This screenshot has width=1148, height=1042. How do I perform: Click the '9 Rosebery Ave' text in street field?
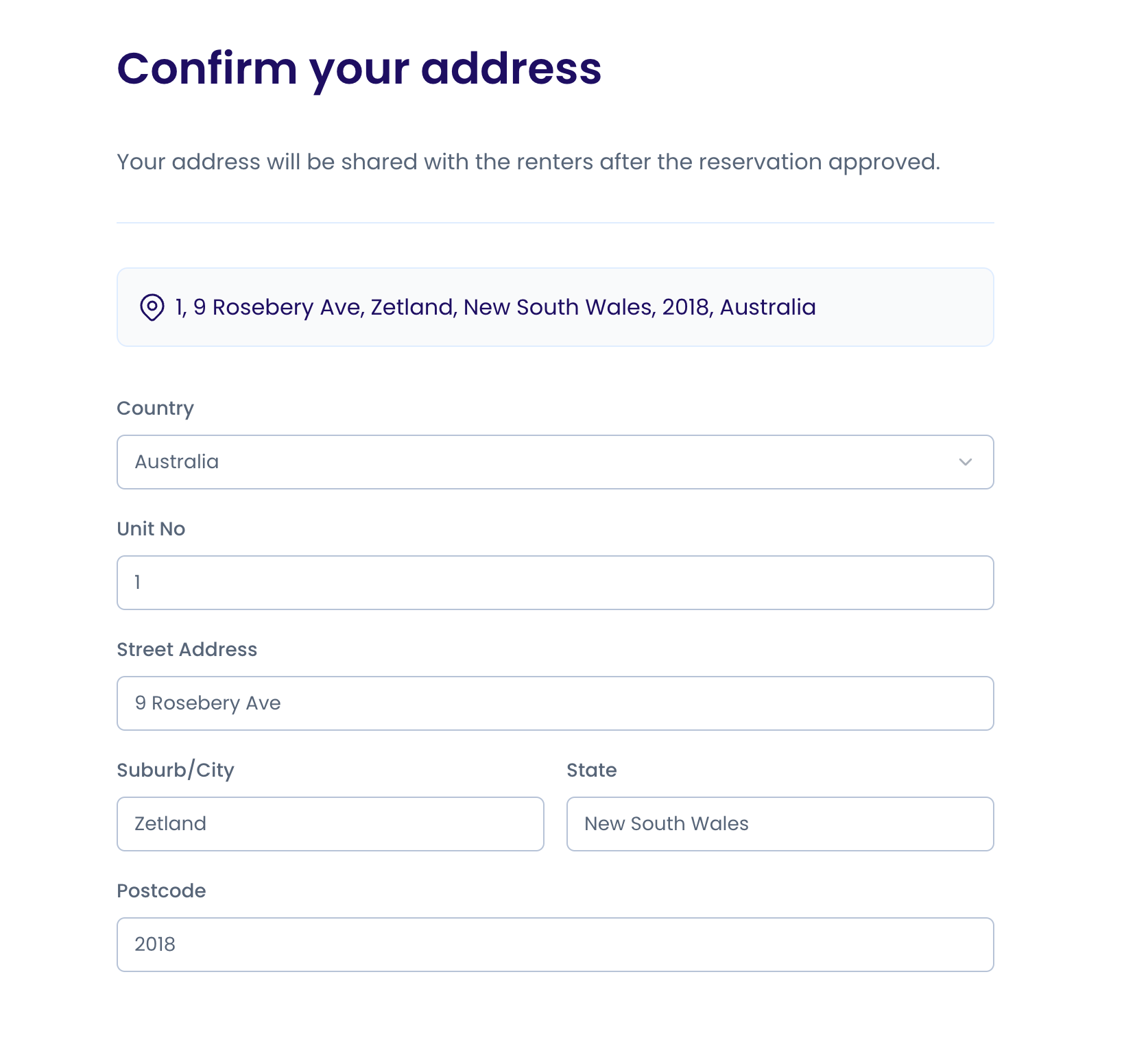coord(208,703)
